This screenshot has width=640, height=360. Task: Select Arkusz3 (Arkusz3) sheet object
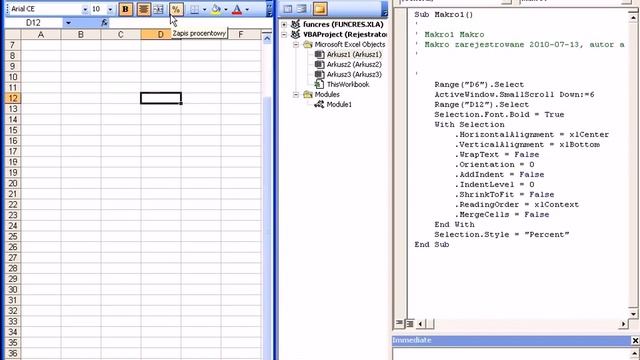(354, 75)
